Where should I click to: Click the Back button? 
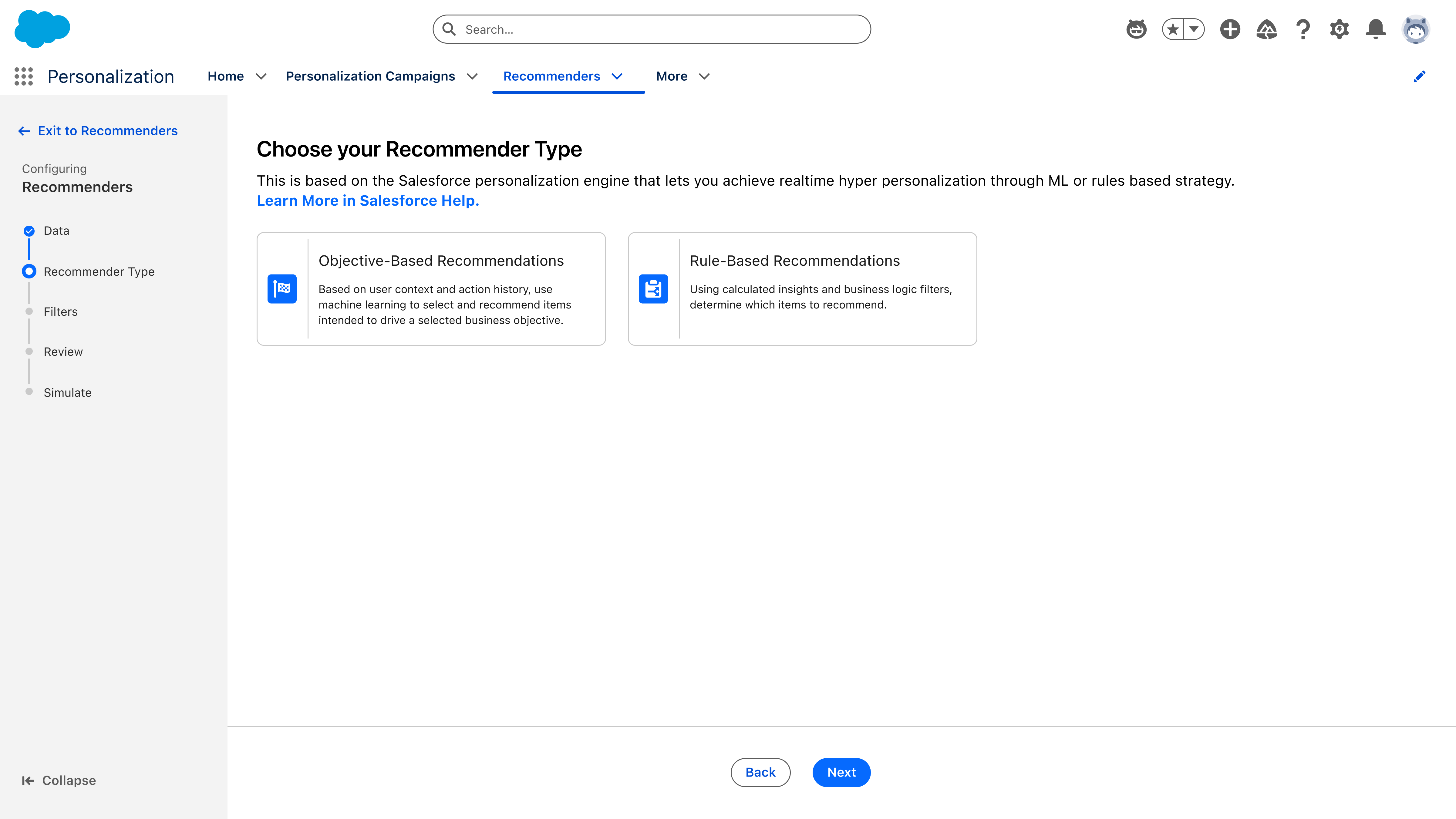[x=760, y=772]
